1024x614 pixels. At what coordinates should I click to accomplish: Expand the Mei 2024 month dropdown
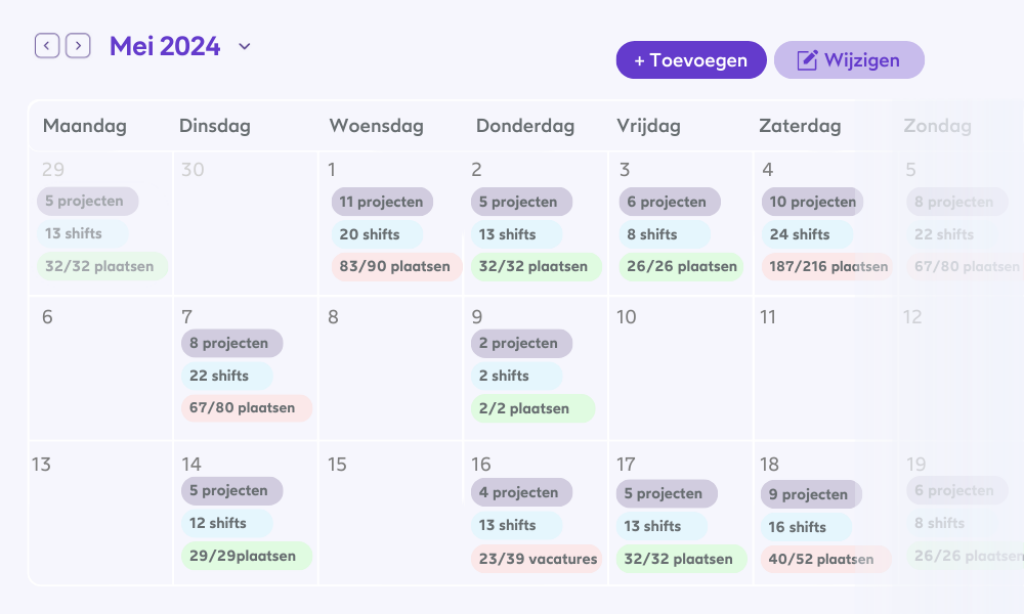coord(245,46)
